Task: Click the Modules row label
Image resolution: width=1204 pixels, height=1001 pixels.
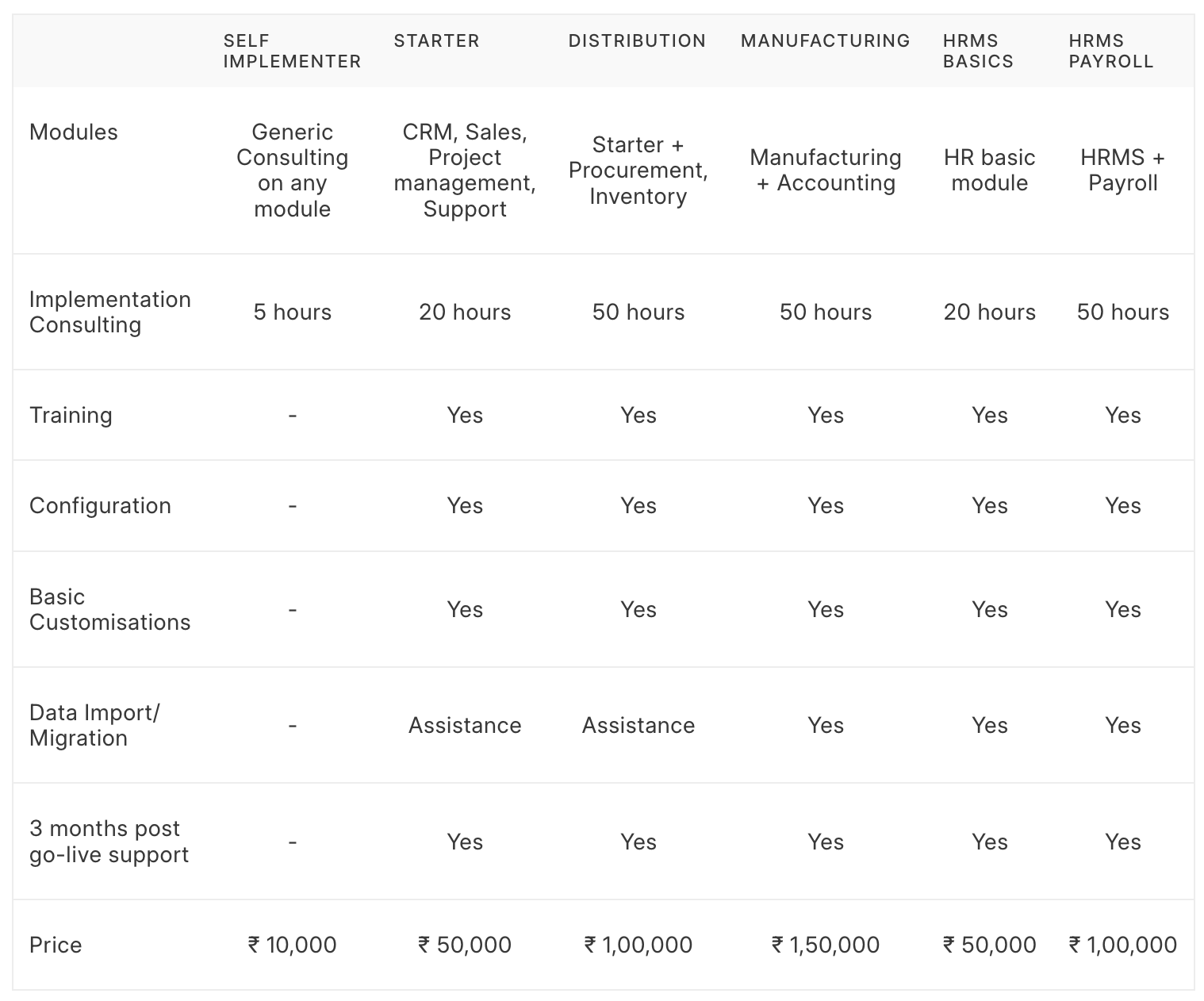Action: point(73,132)
